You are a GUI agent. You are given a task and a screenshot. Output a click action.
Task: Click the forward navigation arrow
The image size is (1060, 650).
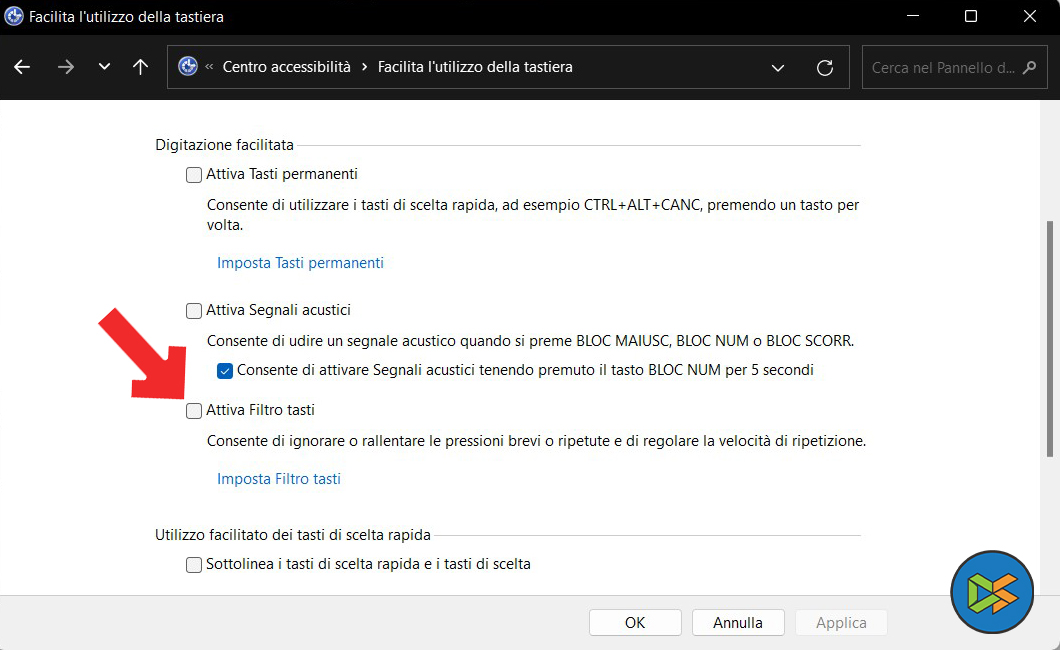click(x=66, y=67)
